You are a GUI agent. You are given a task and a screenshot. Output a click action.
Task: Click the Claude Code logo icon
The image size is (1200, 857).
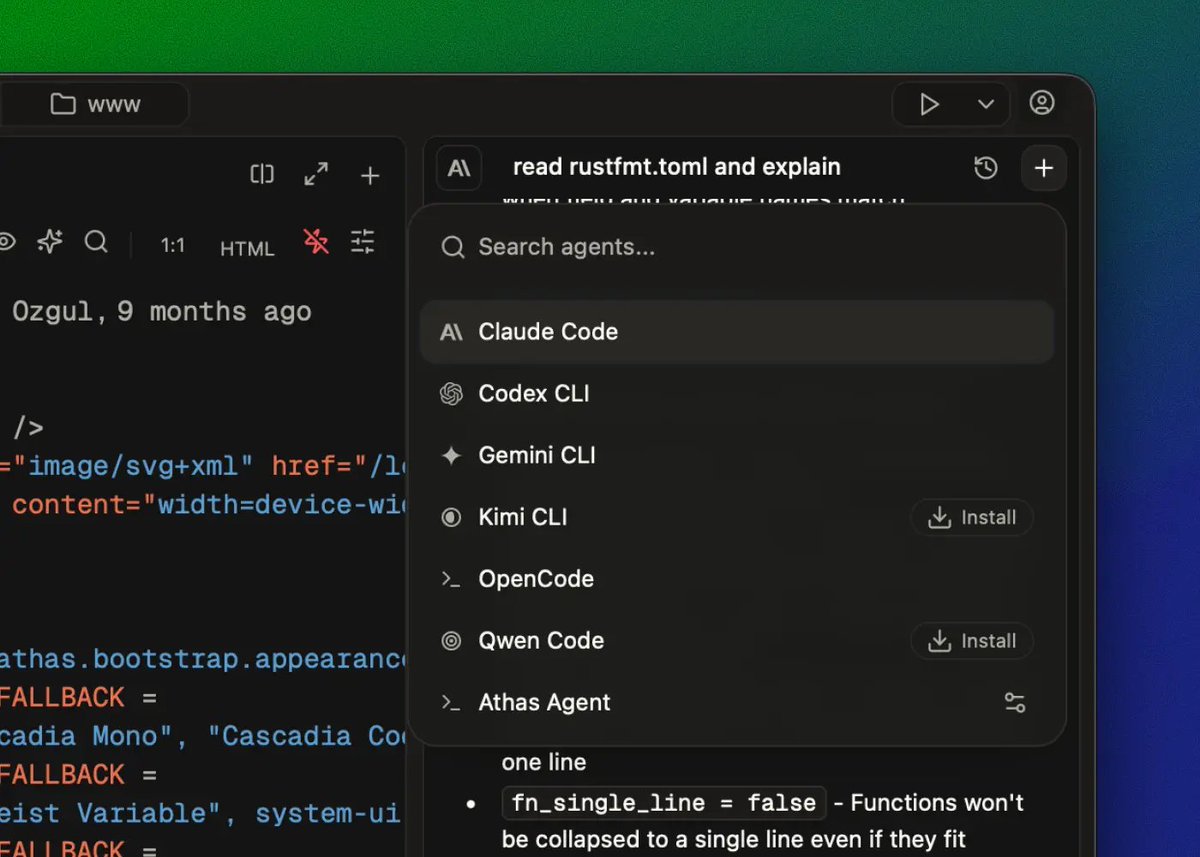click(452, 332)
